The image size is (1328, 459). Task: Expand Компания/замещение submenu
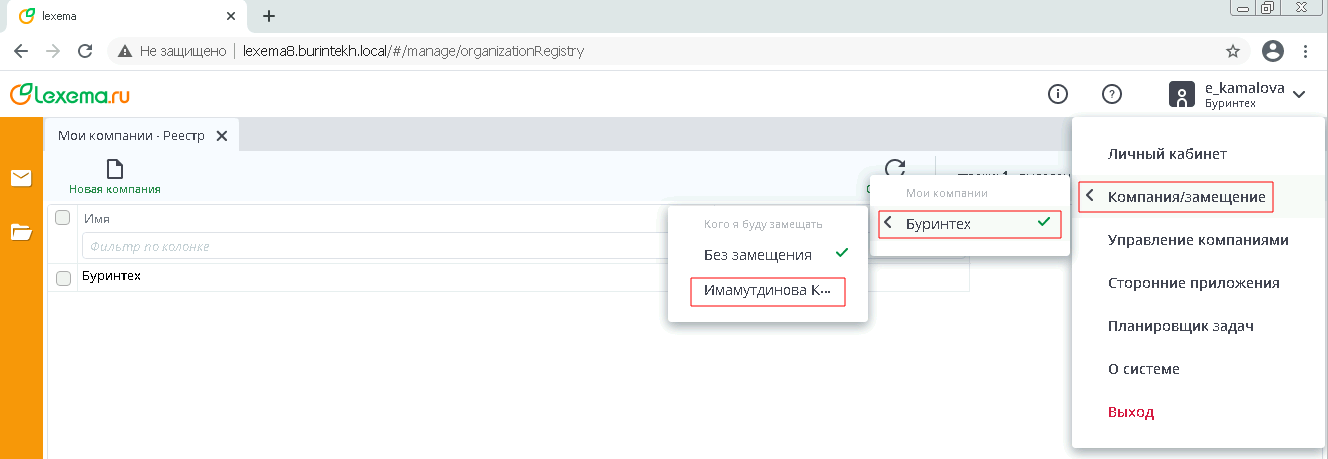click(1186, 197)
